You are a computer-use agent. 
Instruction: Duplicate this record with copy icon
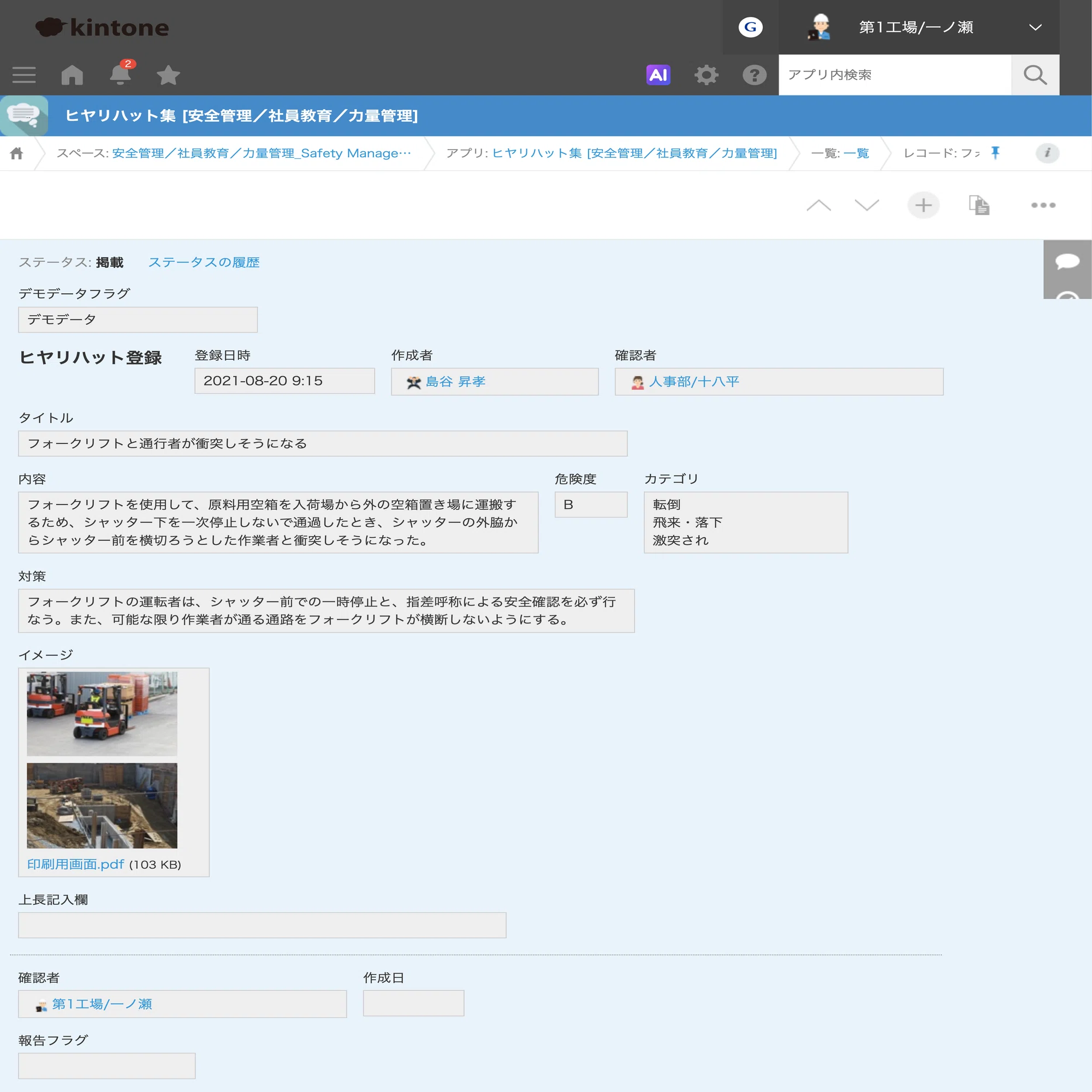pos(979,205)
